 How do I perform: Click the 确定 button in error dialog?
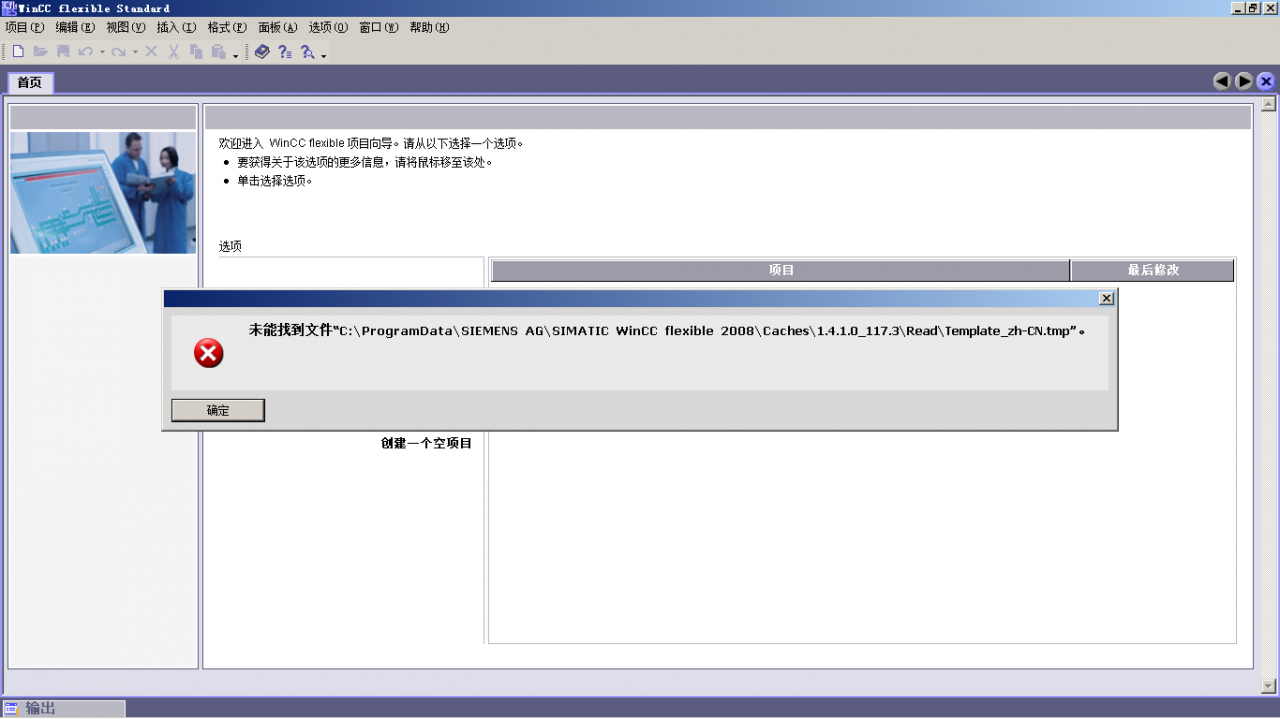point(218,410)
